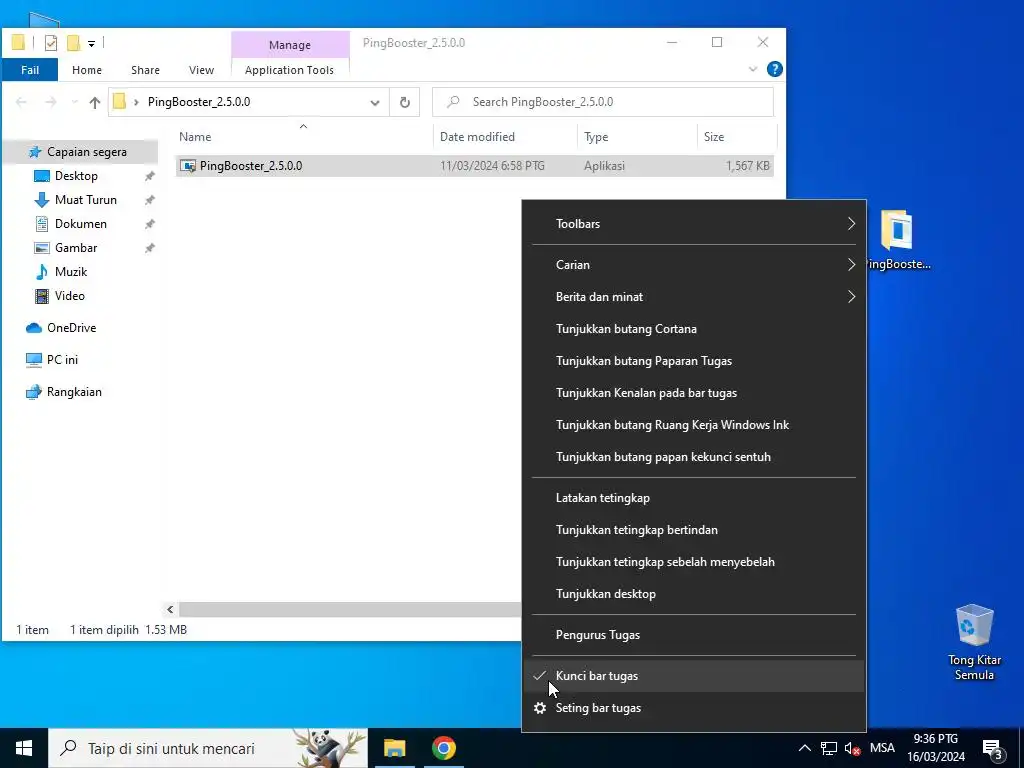Viewport: 1024px width, 768px height.
Task: Expand the Carian submenu
Action: coord(694,265)
